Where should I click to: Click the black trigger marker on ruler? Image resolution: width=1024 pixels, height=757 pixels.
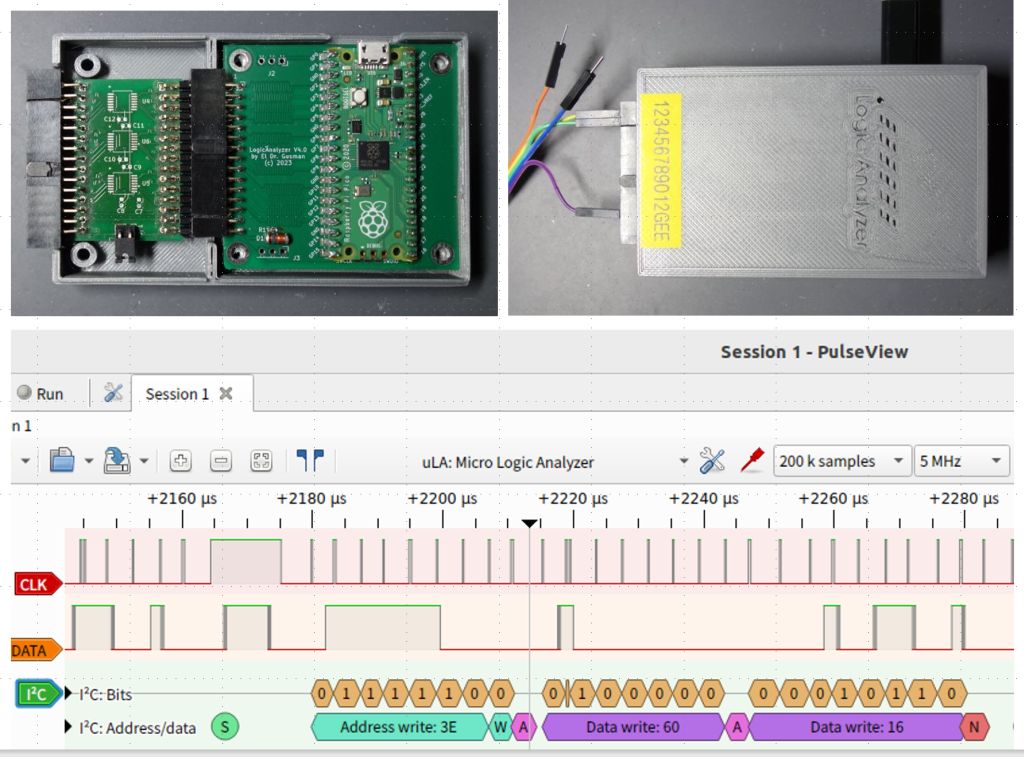coord(530,523)
